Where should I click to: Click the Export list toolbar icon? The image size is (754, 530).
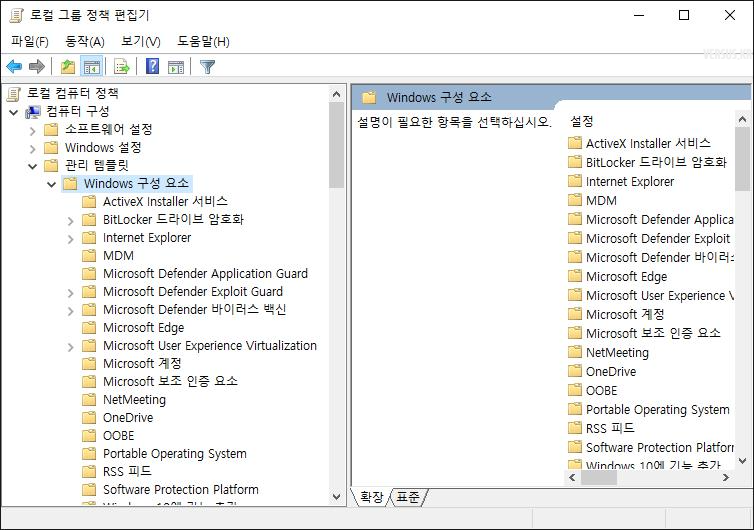pos(122,66)
